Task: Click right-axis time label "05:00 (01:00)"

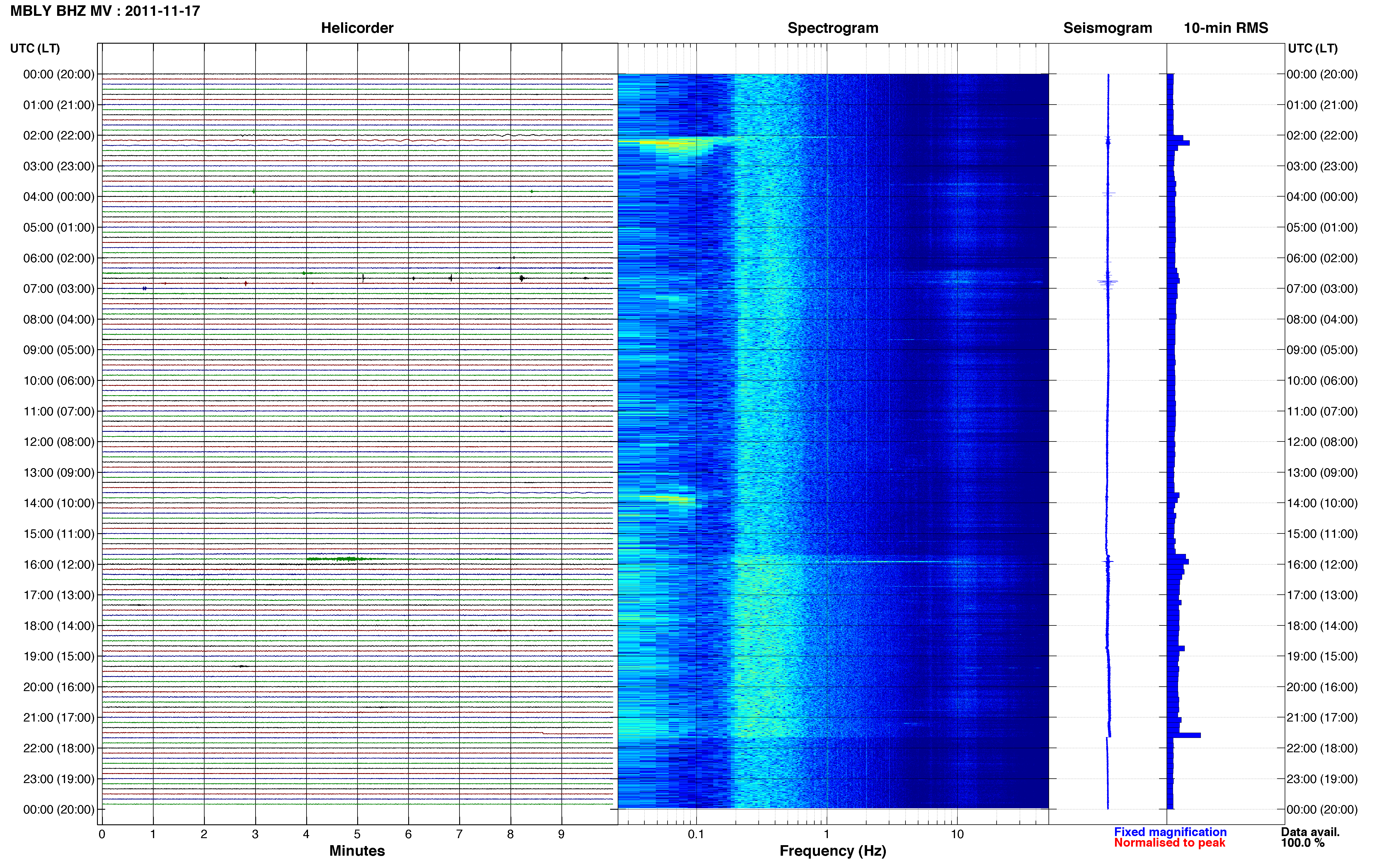Action: (x=1322, y=227)
